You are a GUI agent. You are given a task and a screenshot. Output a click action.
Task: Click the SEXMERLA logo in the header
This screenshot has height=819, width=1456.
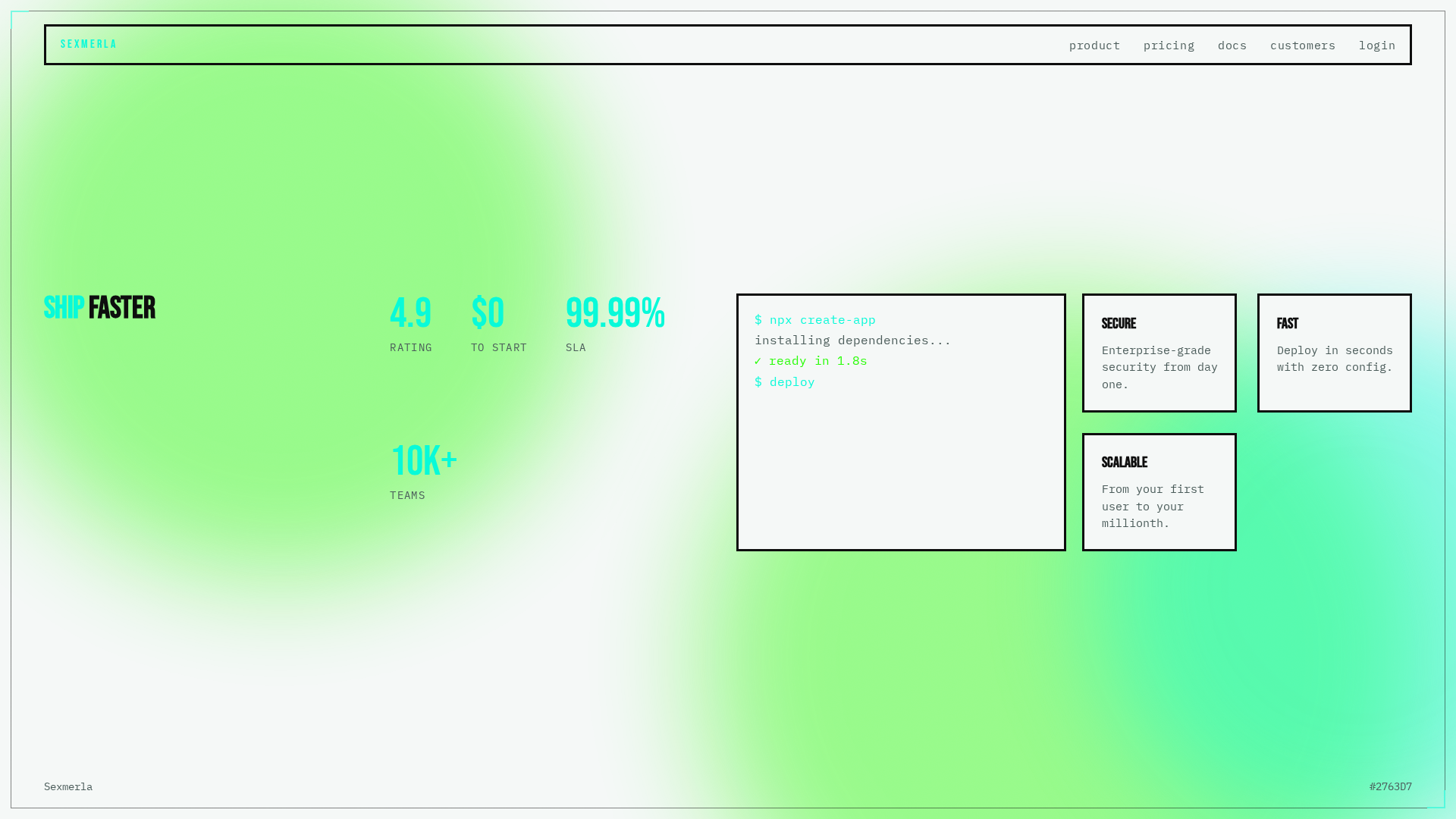click(88, 45)
